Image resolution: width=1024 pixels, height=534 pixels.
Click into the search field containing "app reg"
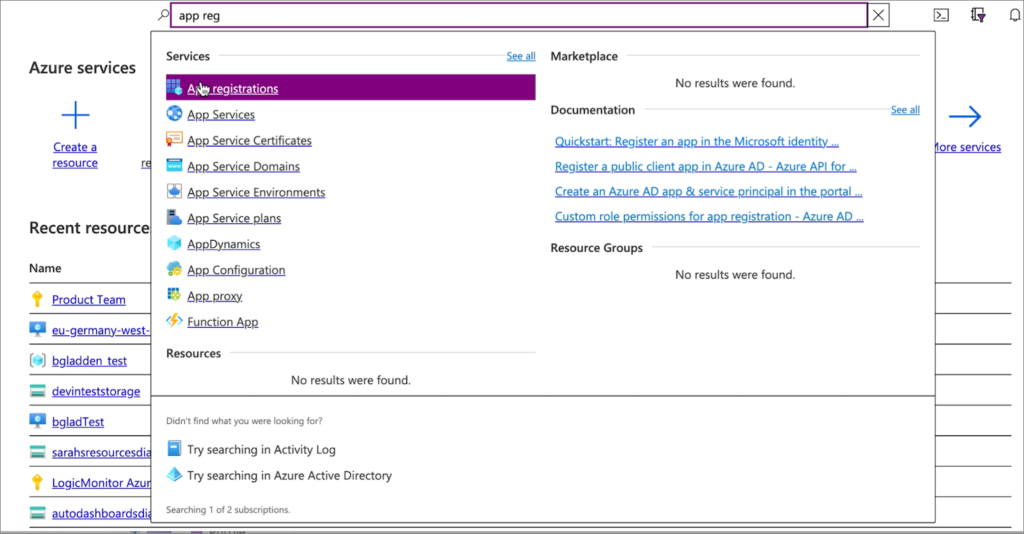coord(519,16)
